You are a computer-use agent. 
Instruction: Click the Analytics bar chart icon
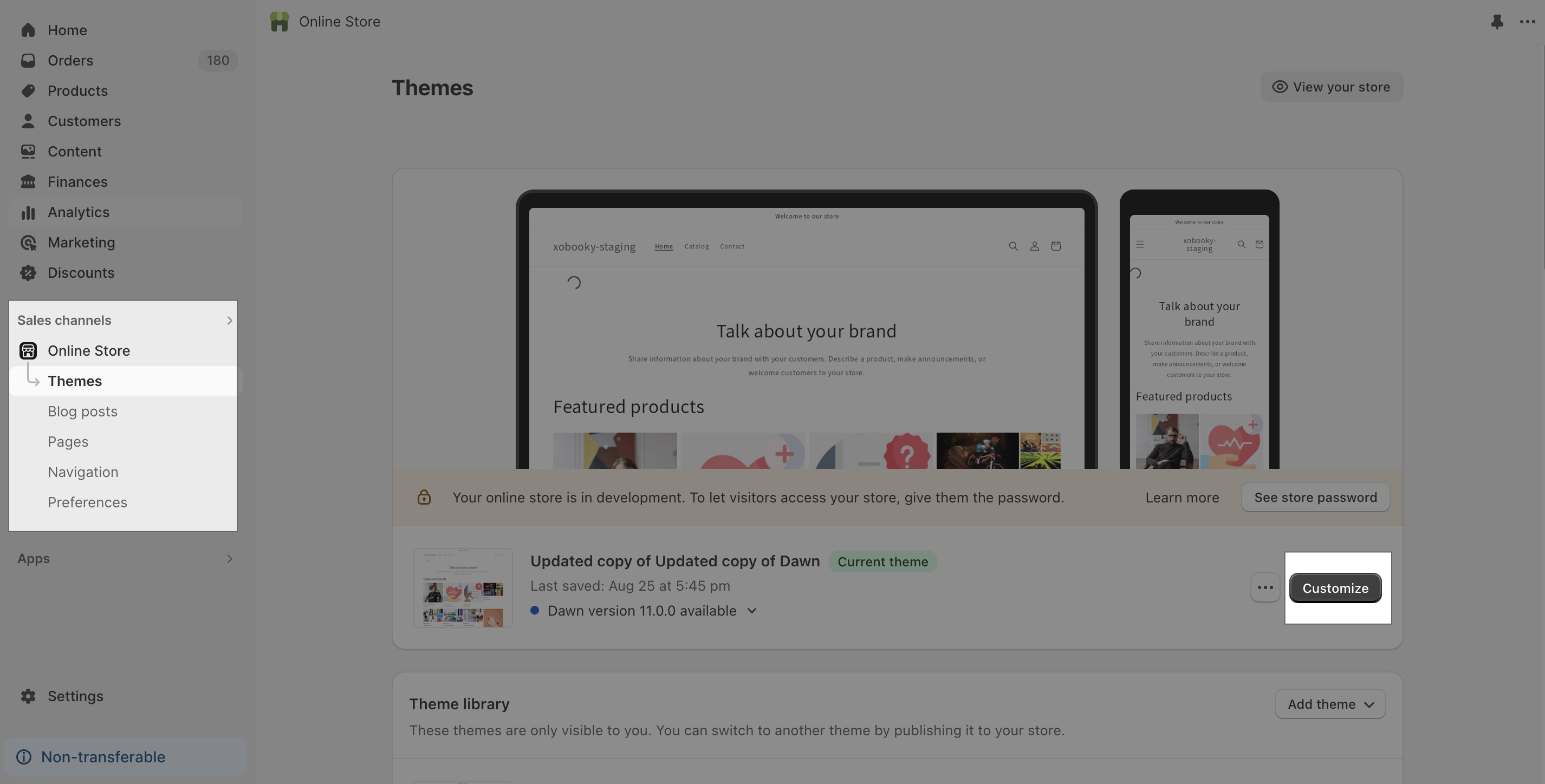coord(28,212)
